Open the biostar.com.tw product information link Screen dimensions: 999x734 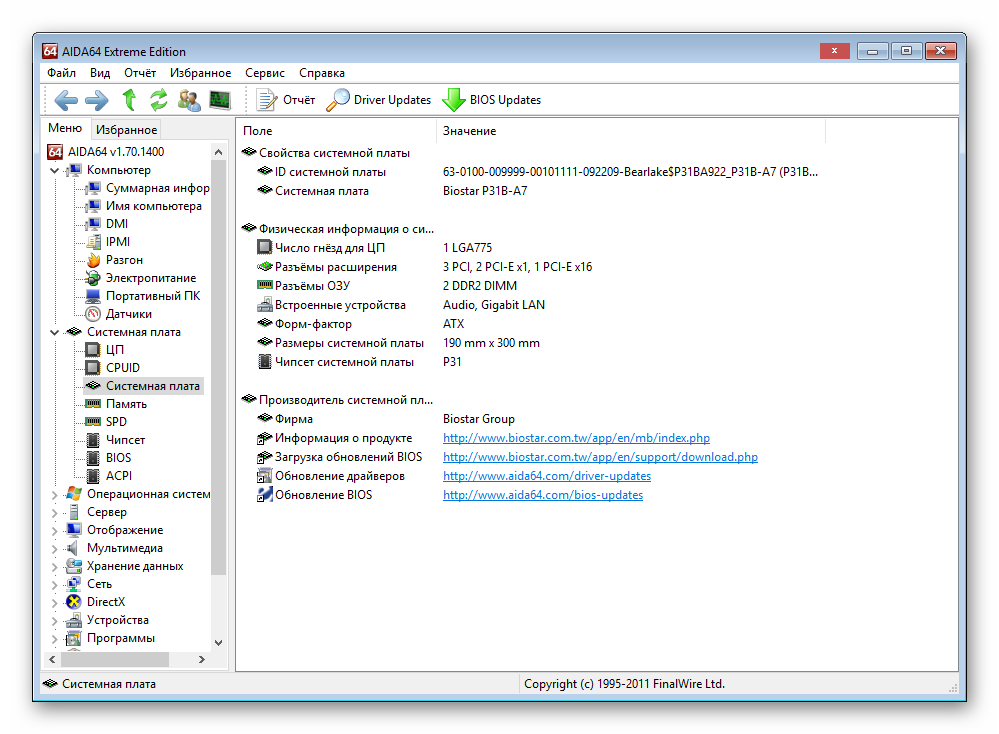576,438
